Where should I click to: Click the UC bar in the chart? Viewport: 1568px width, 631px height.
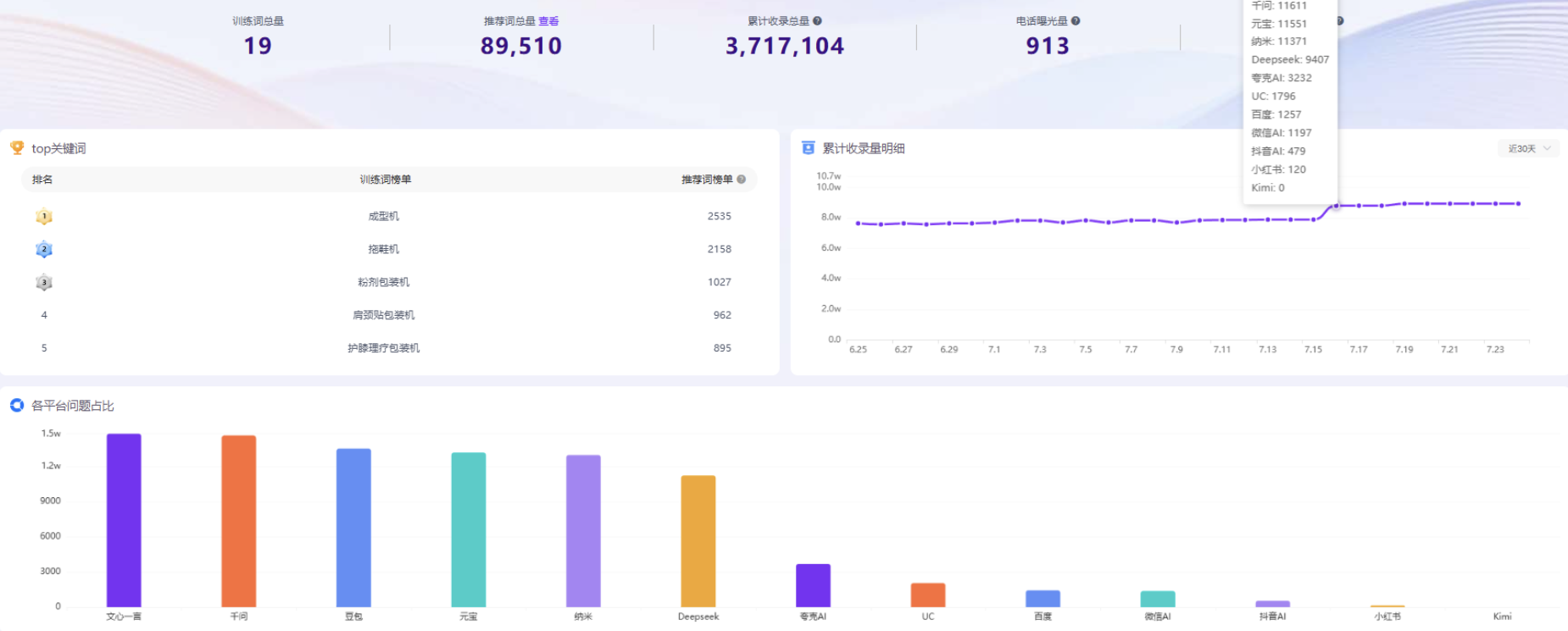928,595
